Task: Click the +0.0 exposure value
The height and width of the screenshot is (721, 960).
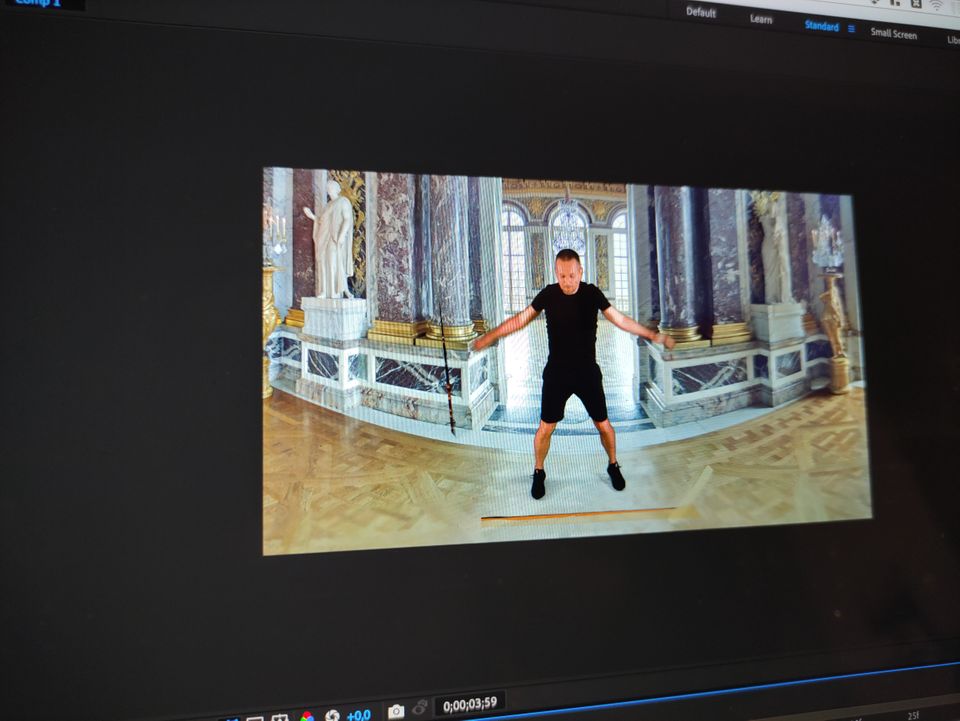Action: click(359, 715)
